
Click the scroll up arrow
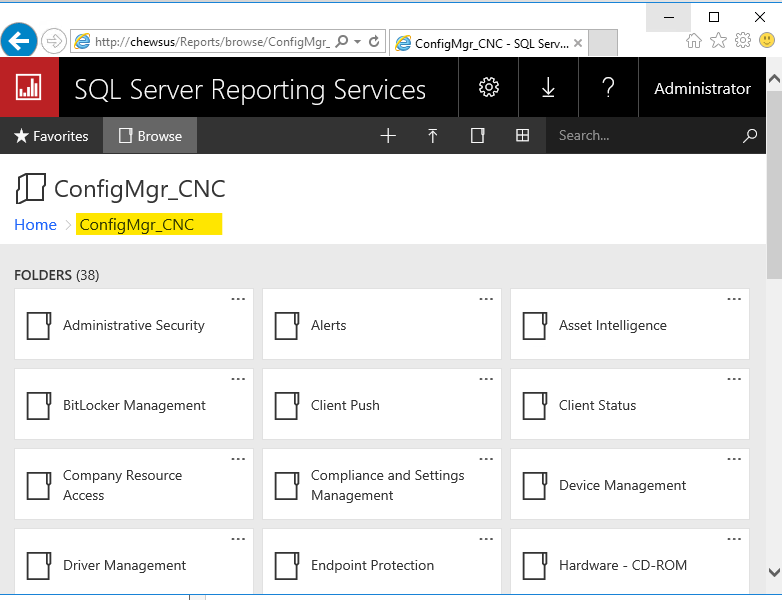click(774, 79)
